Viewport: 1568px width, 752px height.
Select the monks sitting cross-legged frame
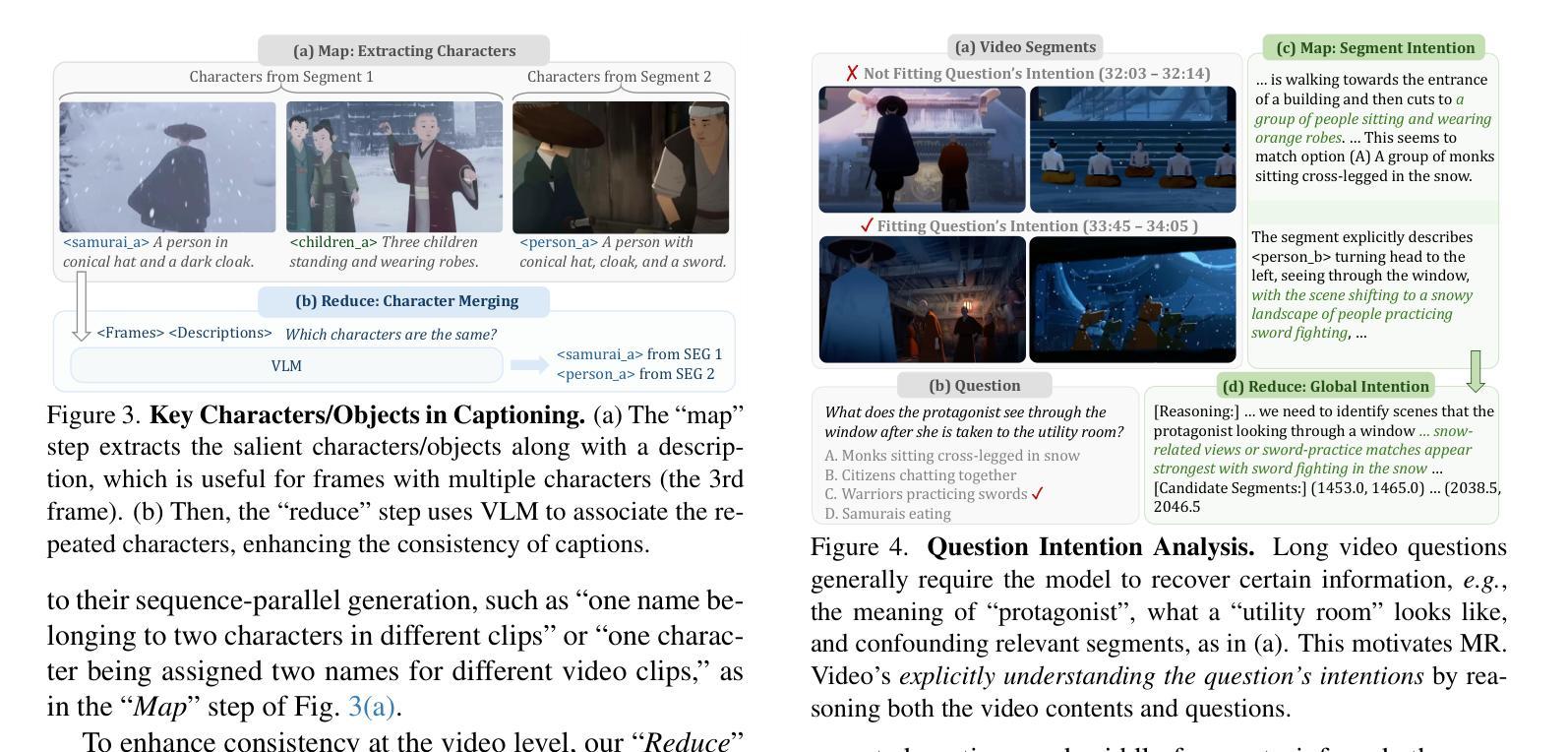[x=1132, y=149]
